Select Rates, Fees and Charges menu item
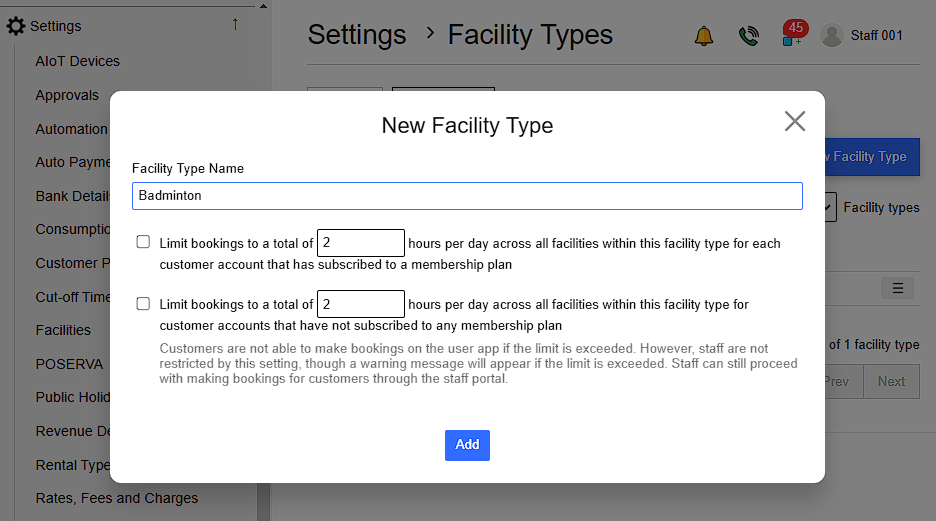The height and width of the screenshot is (521, 936). pyautogui.click(x=116, y=498)
